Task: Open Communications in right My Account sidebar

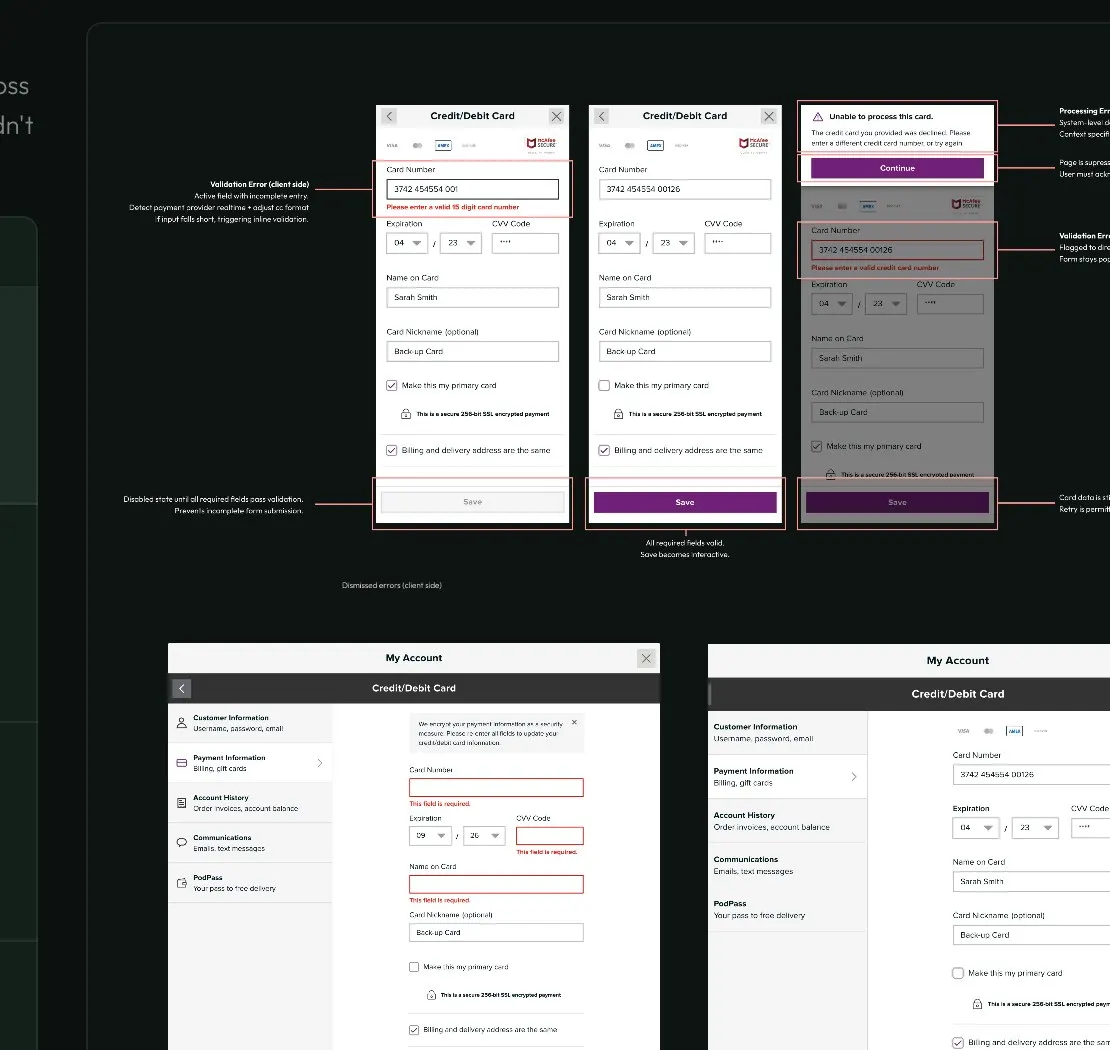Action: [788, 865]
